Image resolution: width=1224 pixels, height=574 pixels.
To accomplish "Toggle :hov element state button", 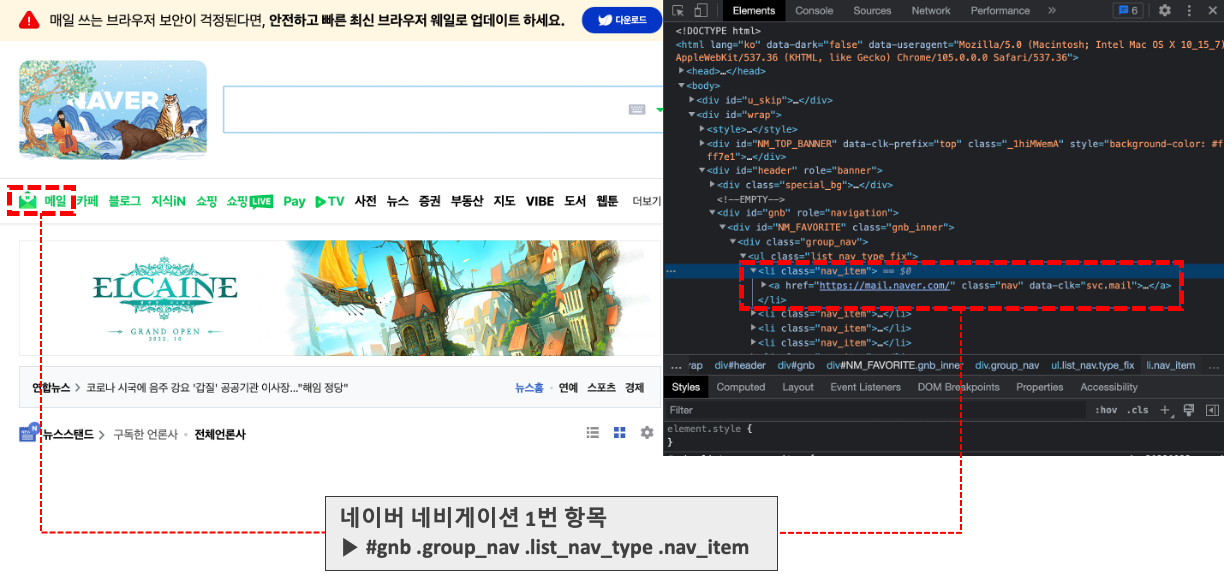I will pos(1106,410).
